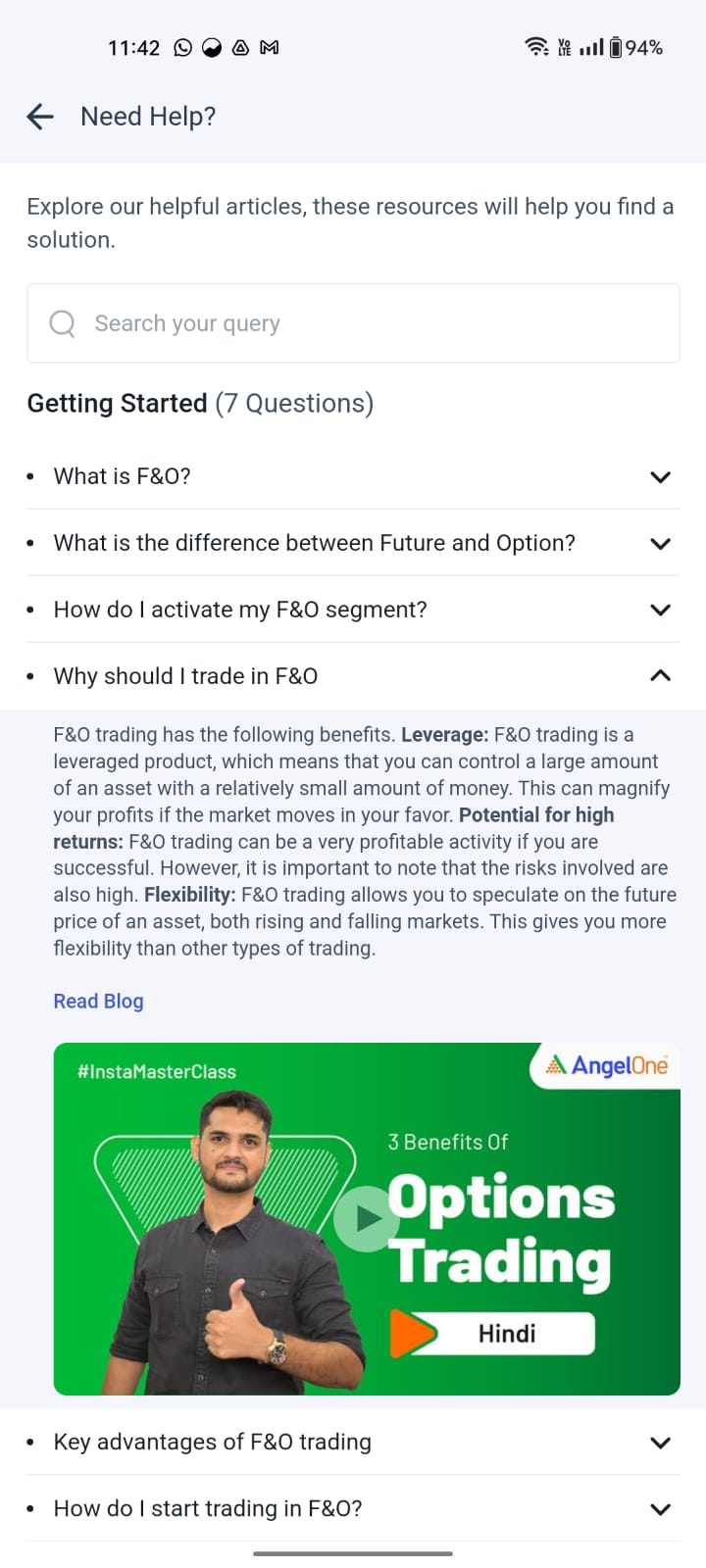Viewport: 706px width, 1568px height.
Task: Collapse "Why should I trade in F&O" chevron
Action: 660,675
